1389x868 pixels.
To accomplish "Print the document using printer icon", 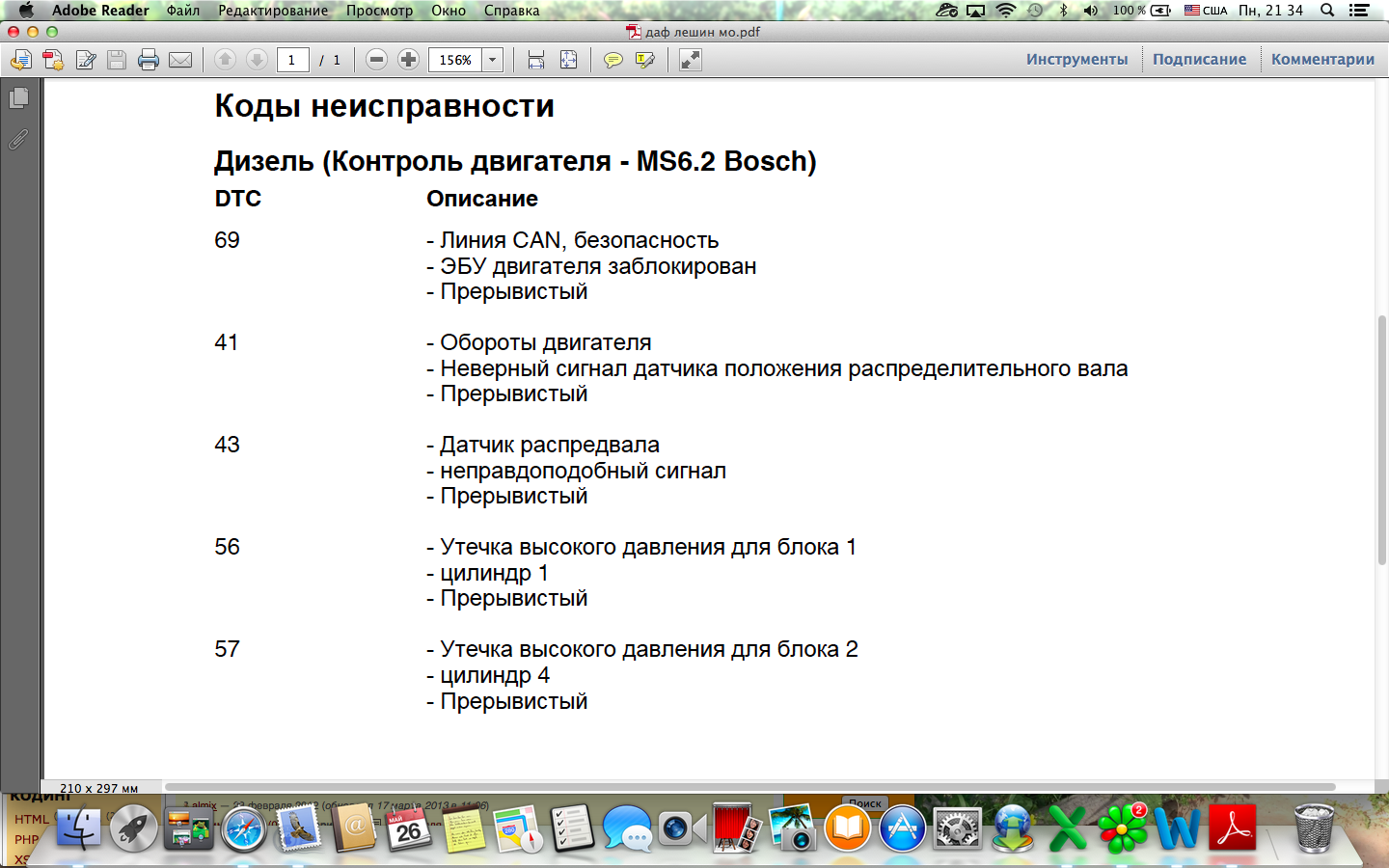I will pyautogui.click(x=149, y=60).
